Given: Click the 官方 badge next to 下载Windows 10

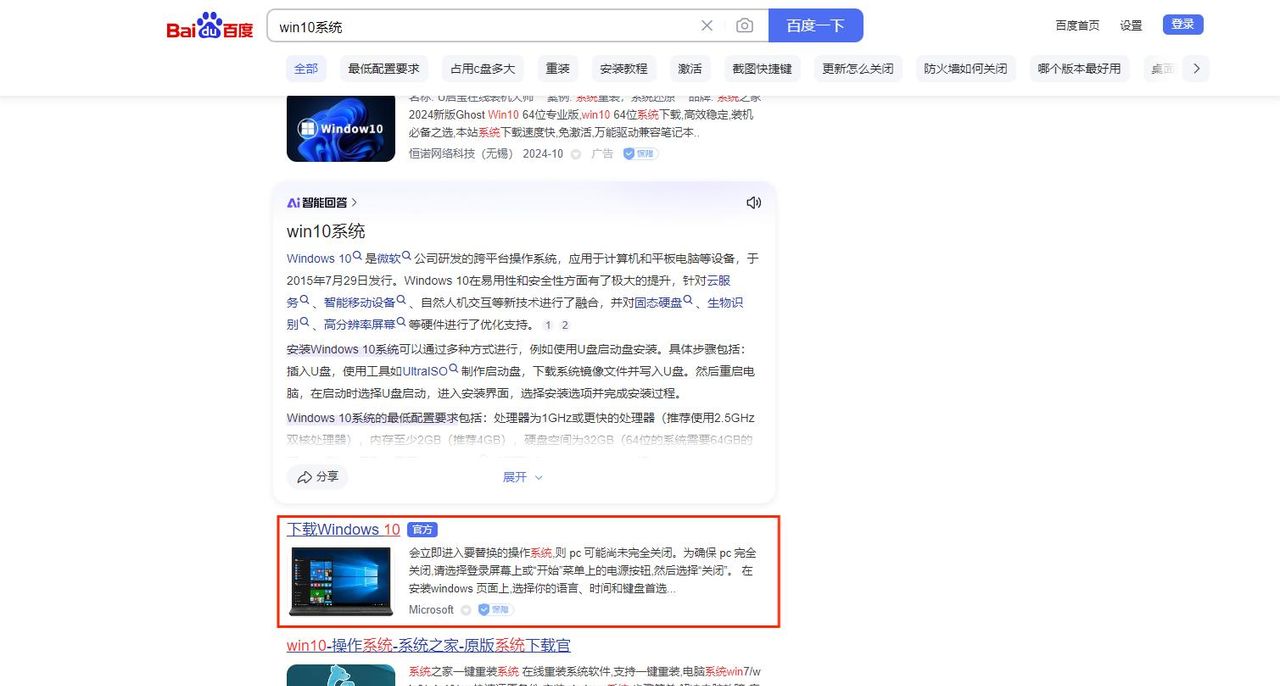Looking at the screenshot, I should 422,530.
